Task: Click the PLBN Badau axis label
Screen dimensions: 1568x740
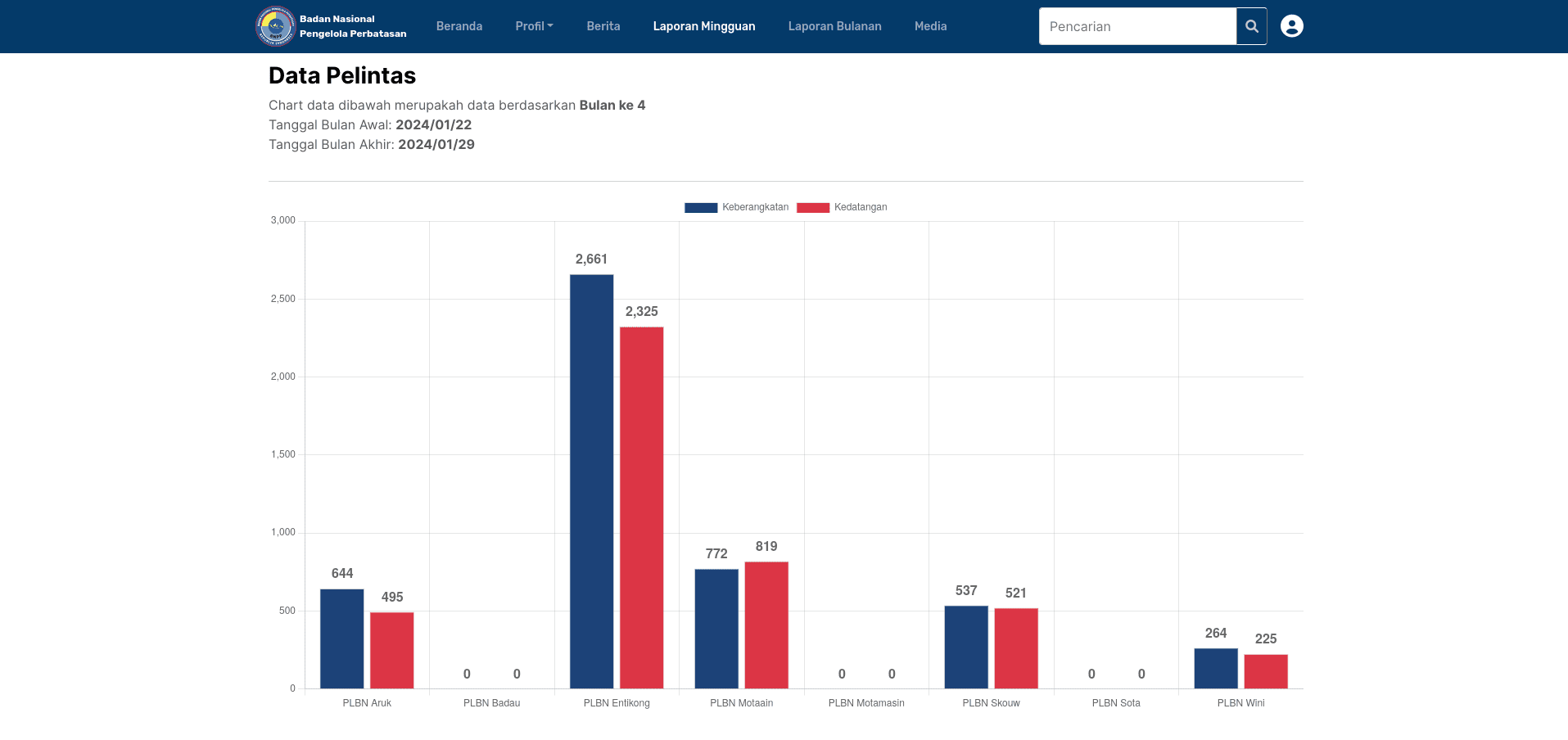Action: coord(492,703)
